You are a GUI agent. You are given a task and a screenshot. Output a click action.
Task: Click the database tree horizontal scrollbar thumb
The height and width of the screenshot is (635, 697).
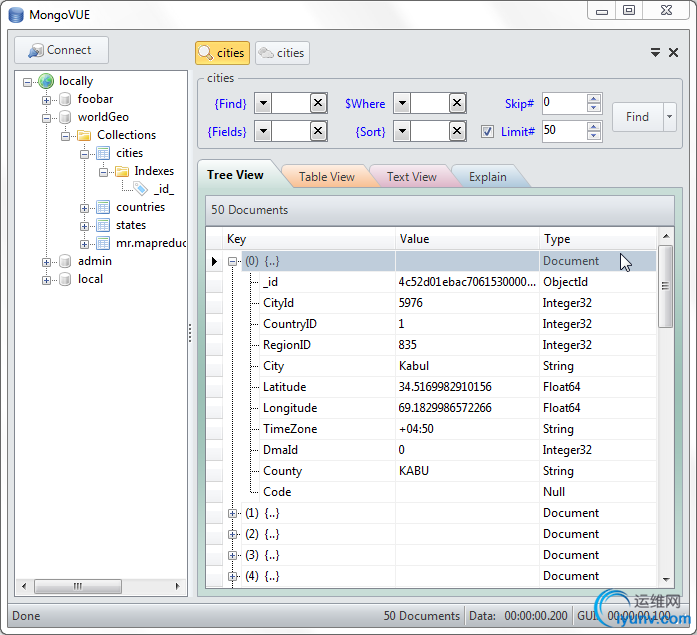(78, 586)
